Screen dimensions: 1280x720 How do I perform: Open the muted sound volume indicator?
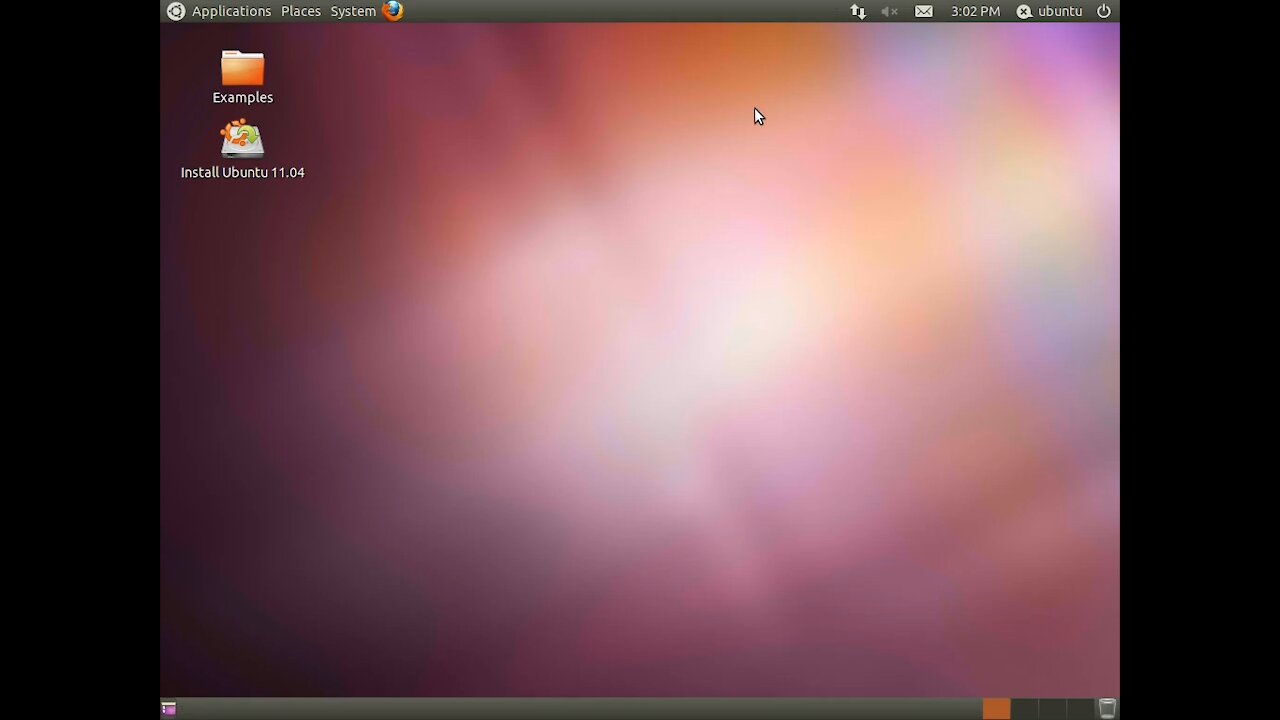click(x=889, y=11)
